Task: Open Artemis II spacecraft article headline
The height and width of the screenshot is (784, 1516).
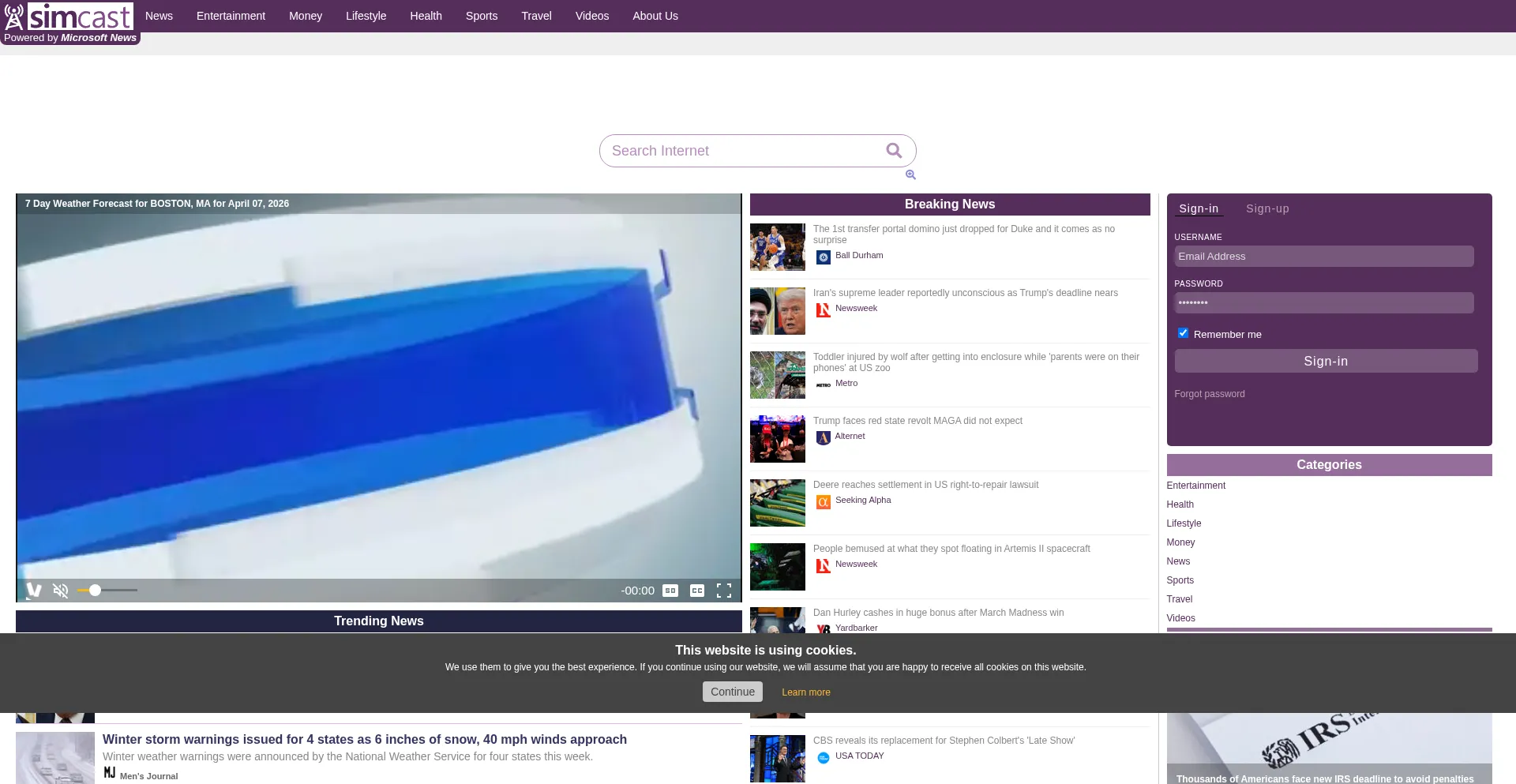Action: click(x=951, y=549)
